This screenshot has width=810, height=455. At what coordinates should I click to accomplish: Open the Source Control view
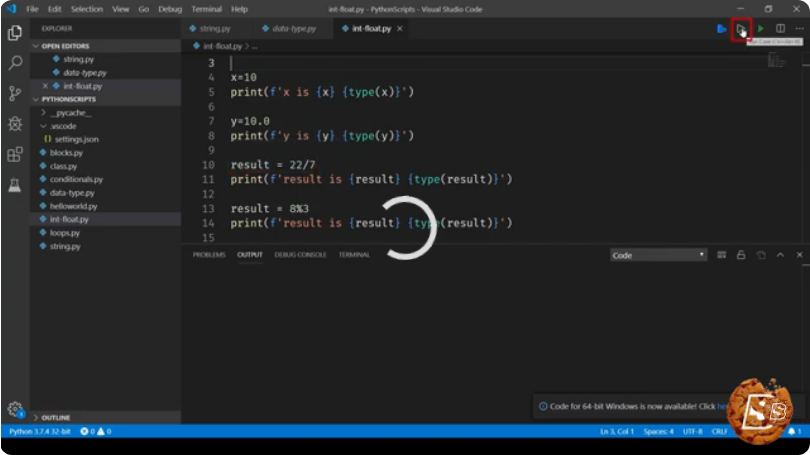tap(15, 93)
